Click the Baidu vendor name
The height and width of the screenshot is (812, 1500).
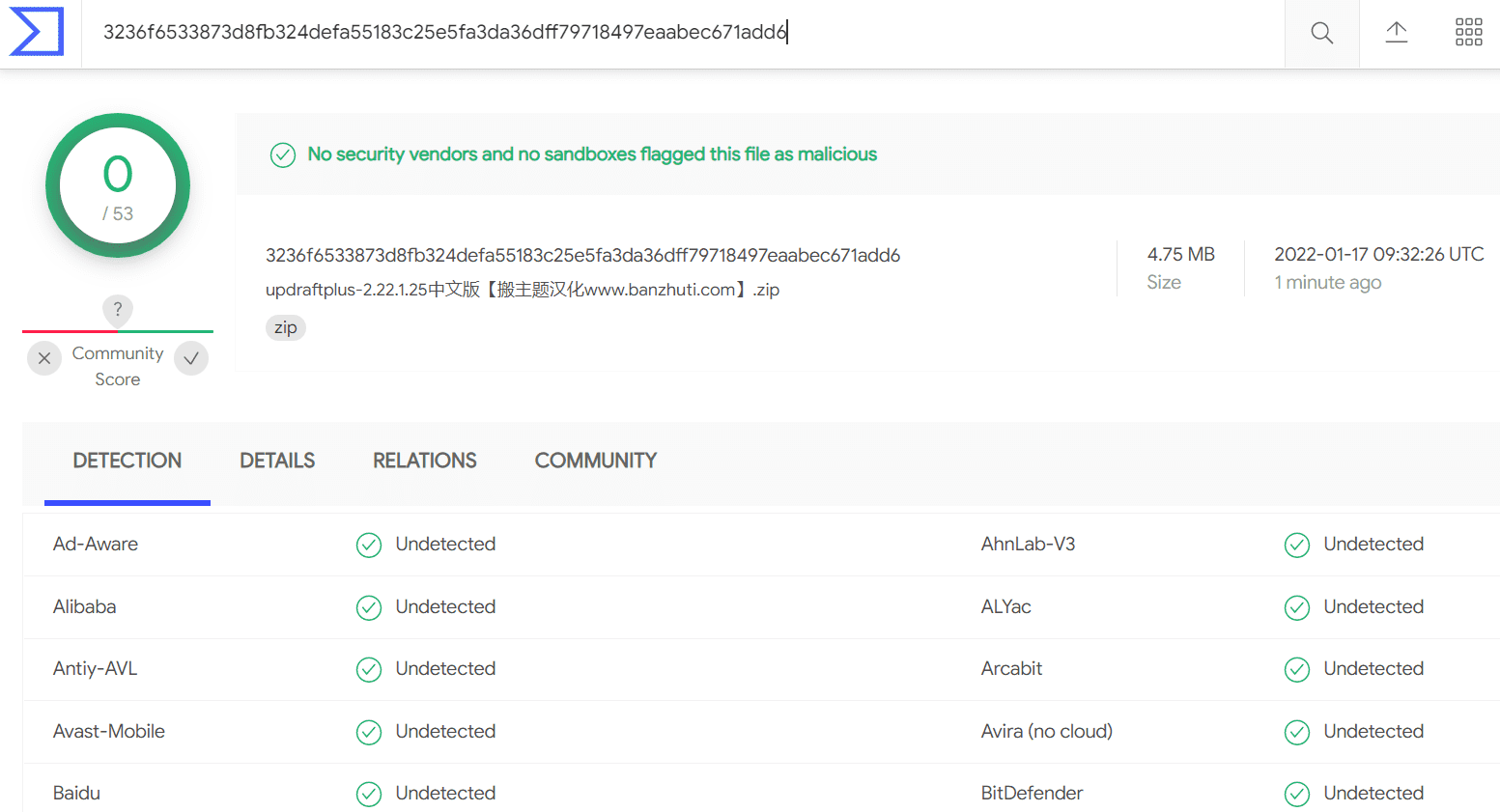(x=76, y=794)
